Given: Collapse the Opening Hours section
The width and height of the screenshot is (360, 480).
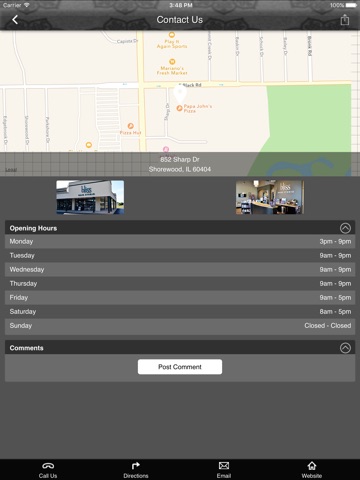Looking at the screenshot, I should click(x=345, y=228).
